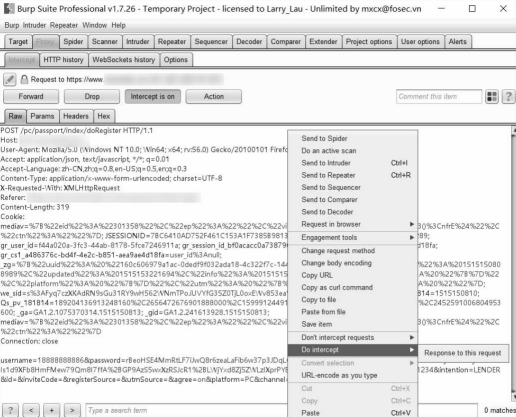Open the Help menu
This screenshot has height=417, width=516.
pyautogui.click(x=118, y=25)
